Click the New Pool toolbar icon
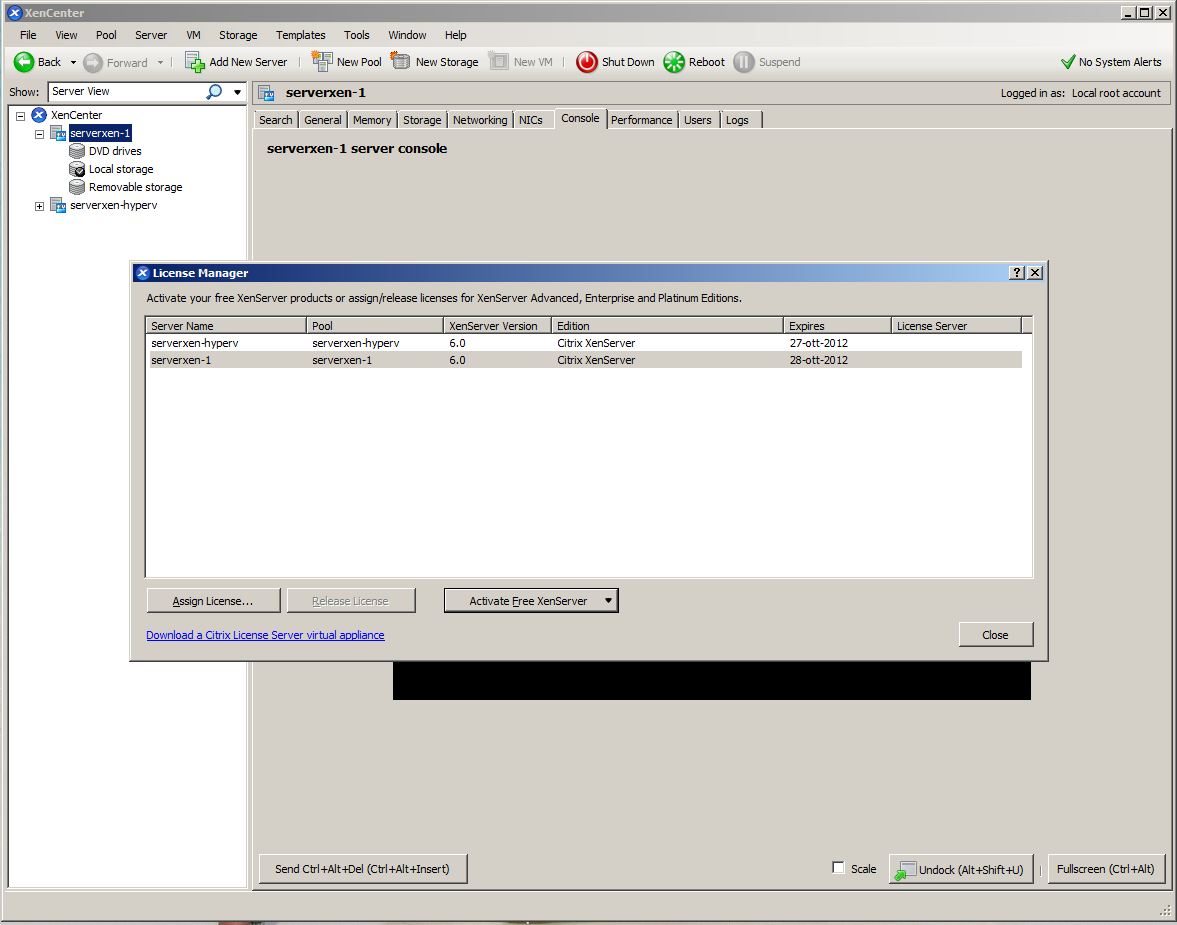 pos(322,62)
